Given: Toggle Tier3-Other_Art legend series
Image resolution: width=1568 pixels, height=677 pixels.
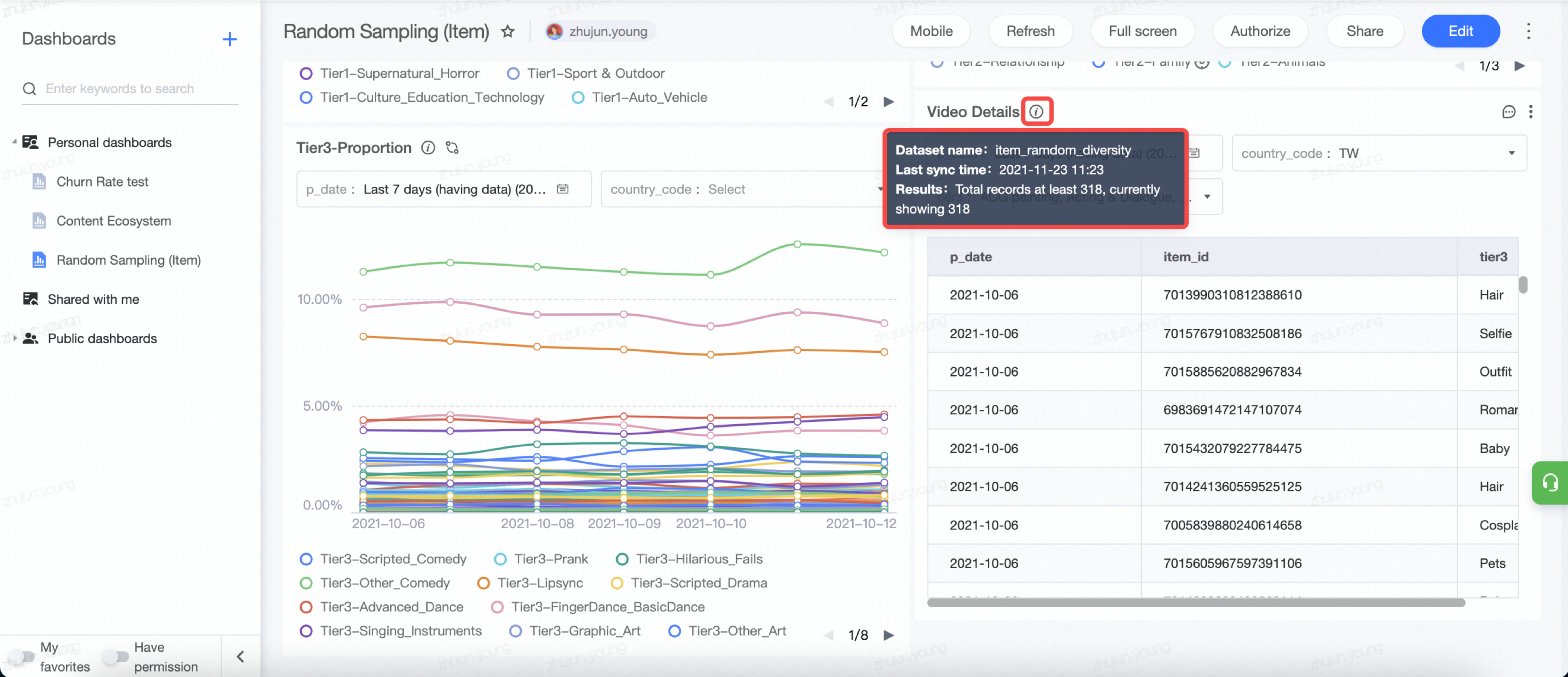Looking at the screenshot, I should tap(727, 631).
